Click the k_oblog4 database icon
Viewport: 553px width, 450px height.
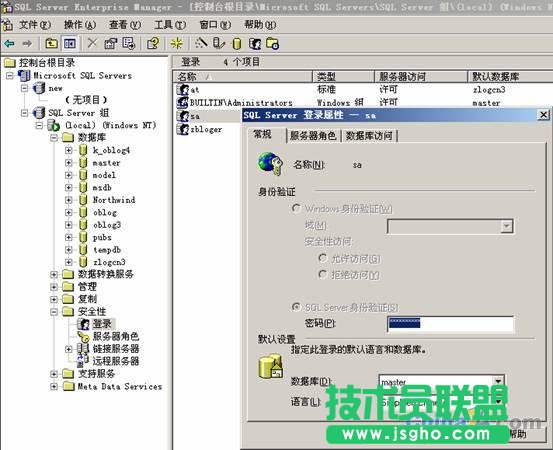coord(83,150)
